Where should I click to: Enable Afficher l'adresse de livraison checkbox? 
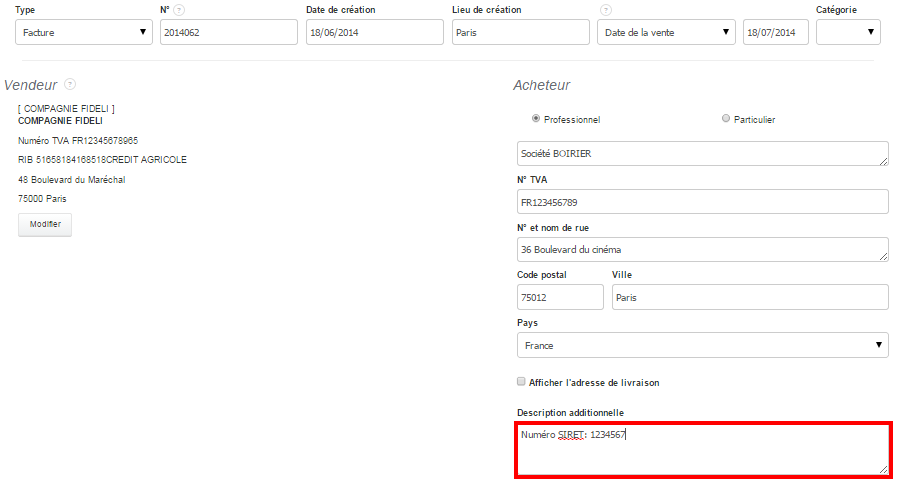coord(521,381)
